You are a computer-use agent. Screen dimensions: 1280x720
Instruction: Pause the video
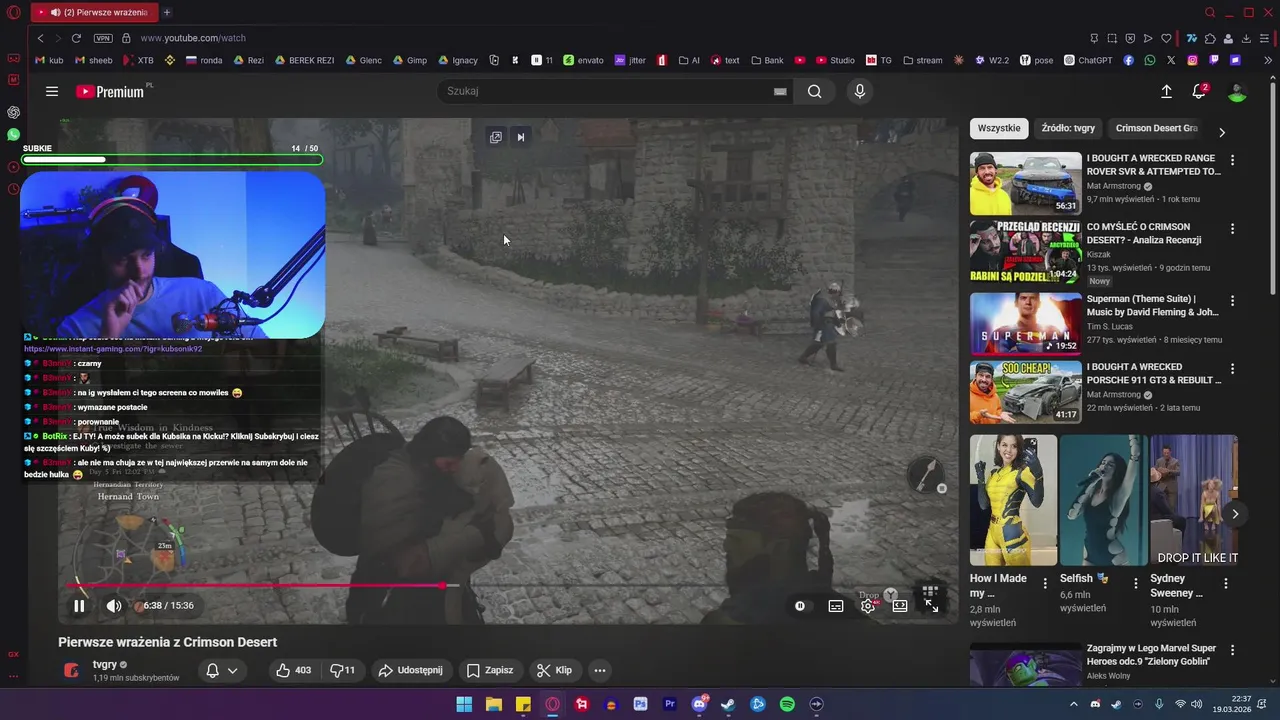[x=79, y=606]
